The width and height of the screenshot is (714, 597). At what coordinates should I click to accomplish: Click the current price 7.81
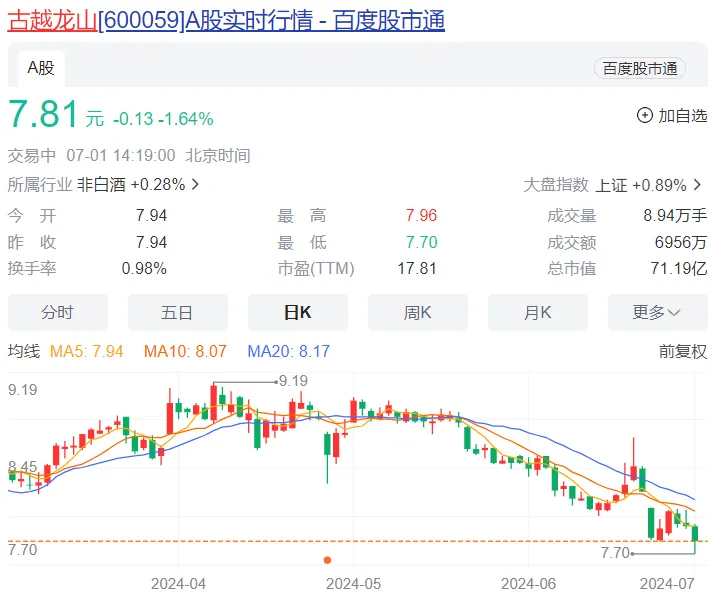[44, 114]
